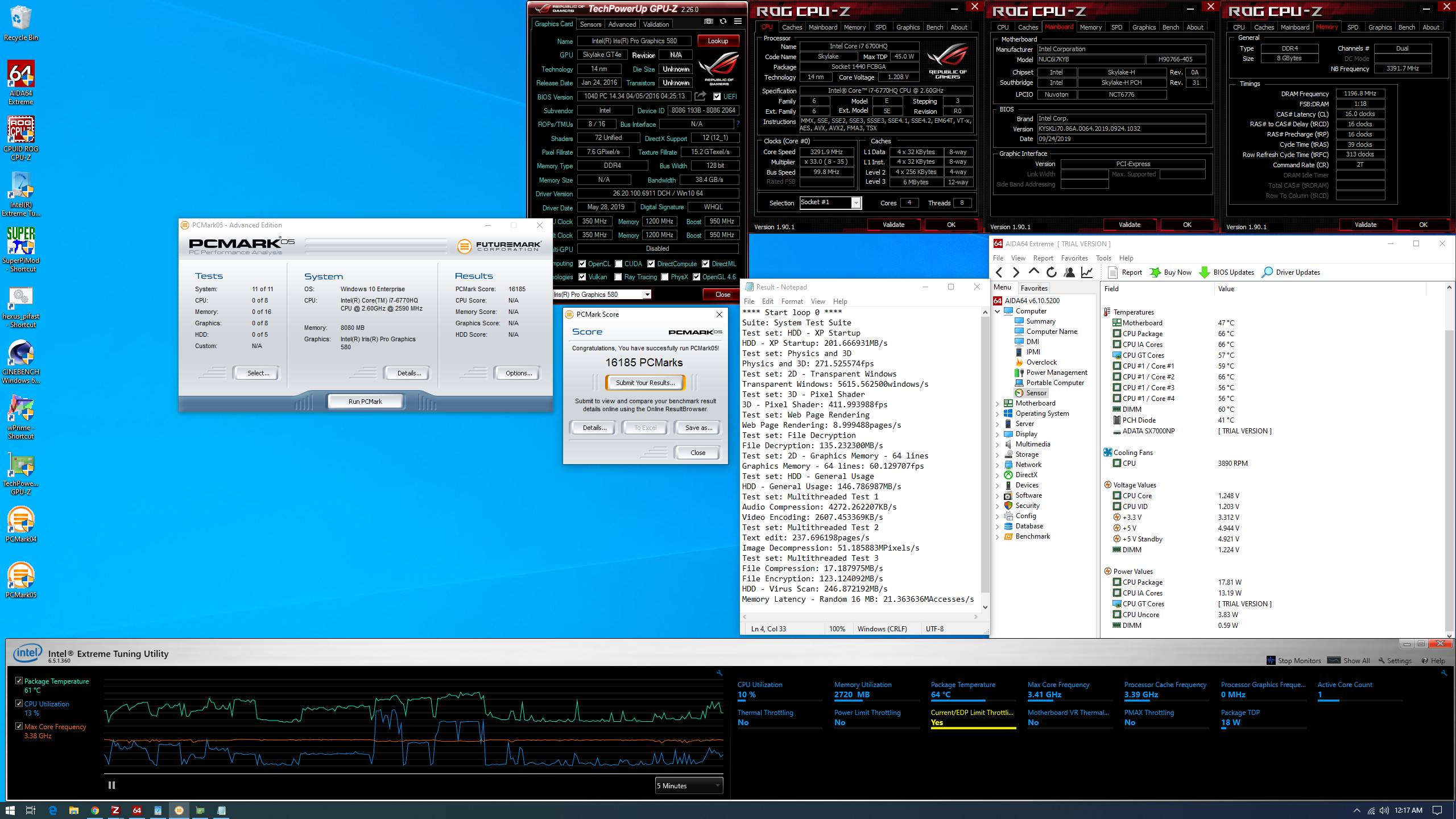Open Chrome from taskbar
1456x819 pixels.
coord(95,810)
